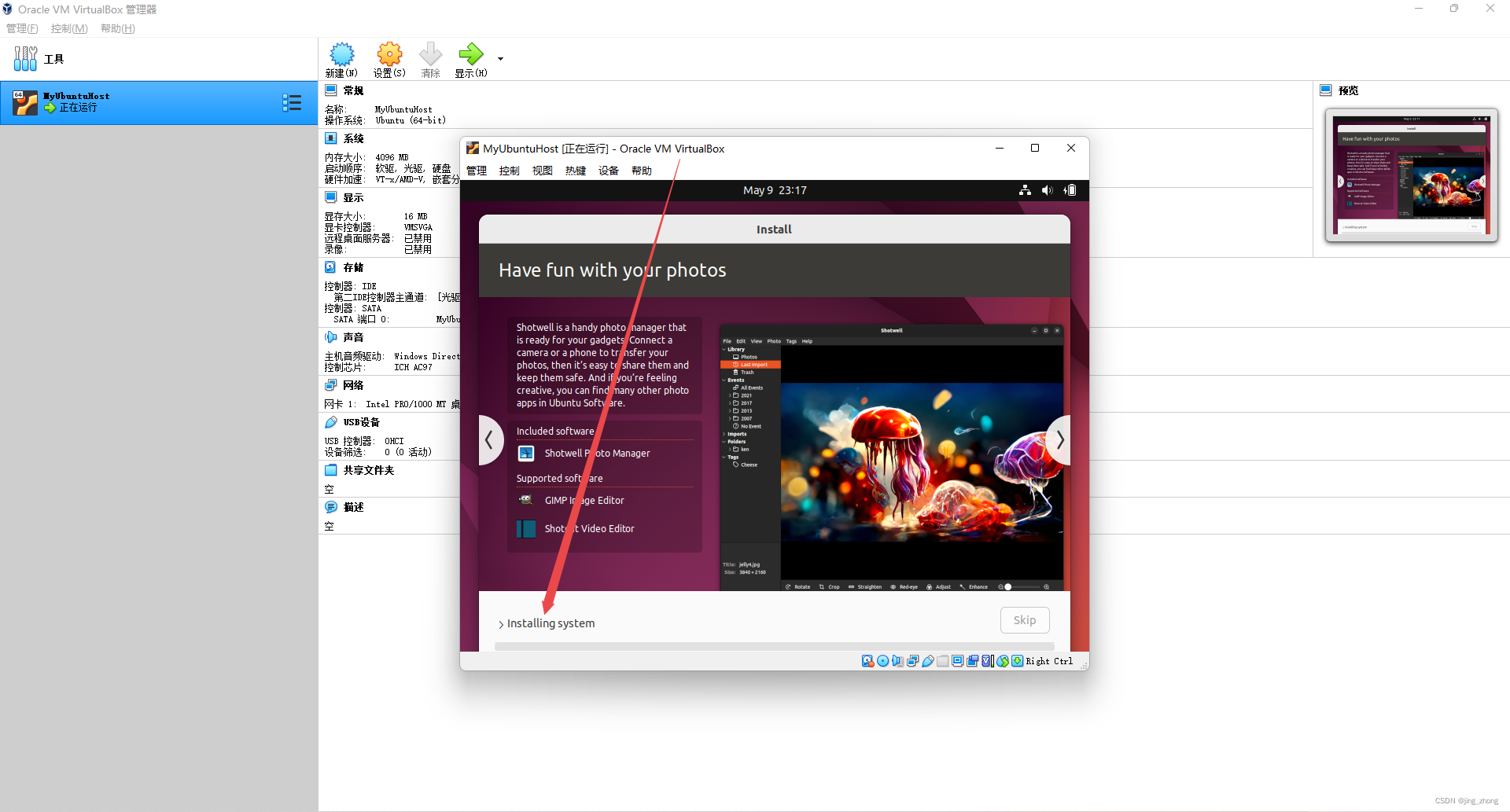Viewport: 1510px width, 812px height.
Task: Expand the Installing system details chevron
Action: (x=501, y=624)
